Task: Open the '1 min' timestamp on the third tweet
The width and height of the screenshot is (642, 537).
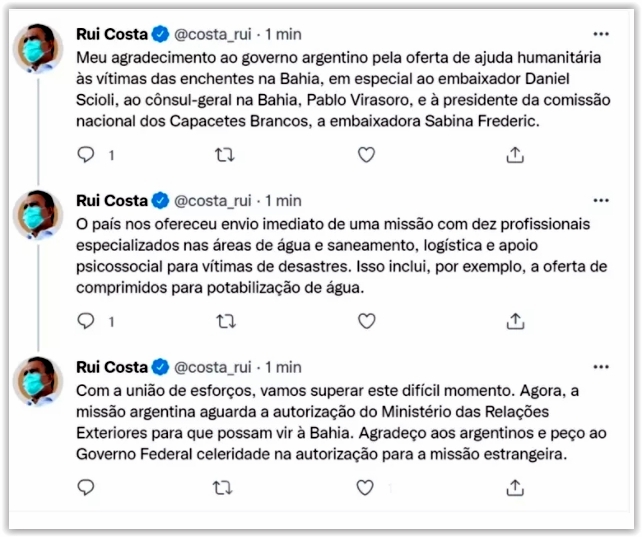Action: (x=283, y=366)
